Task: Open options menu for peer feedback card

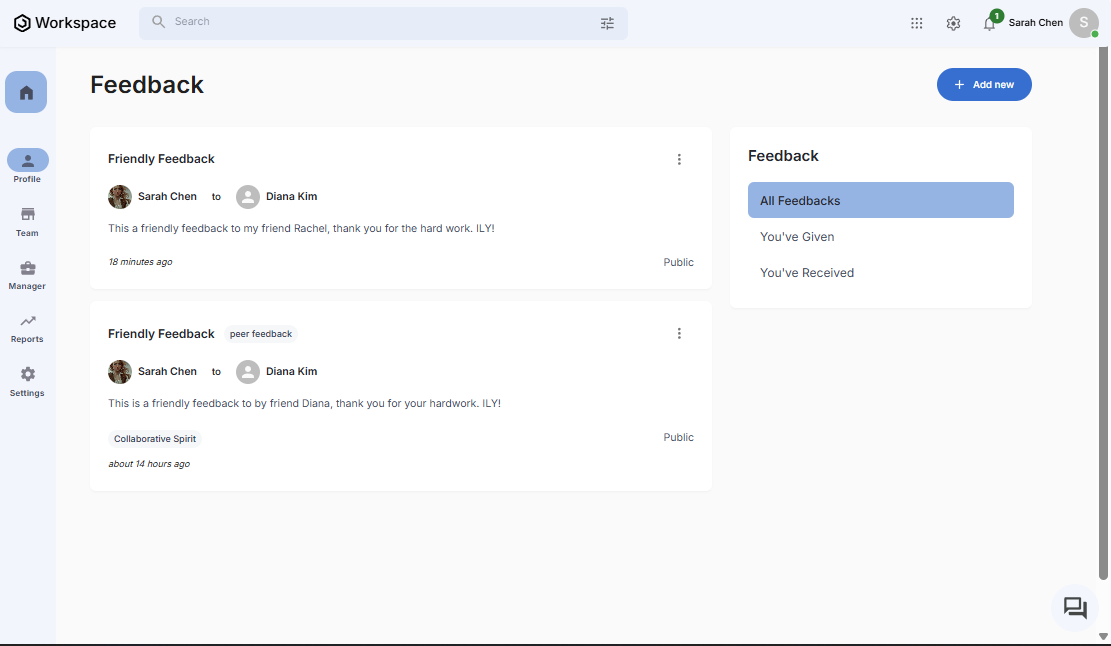Action: 679,334
